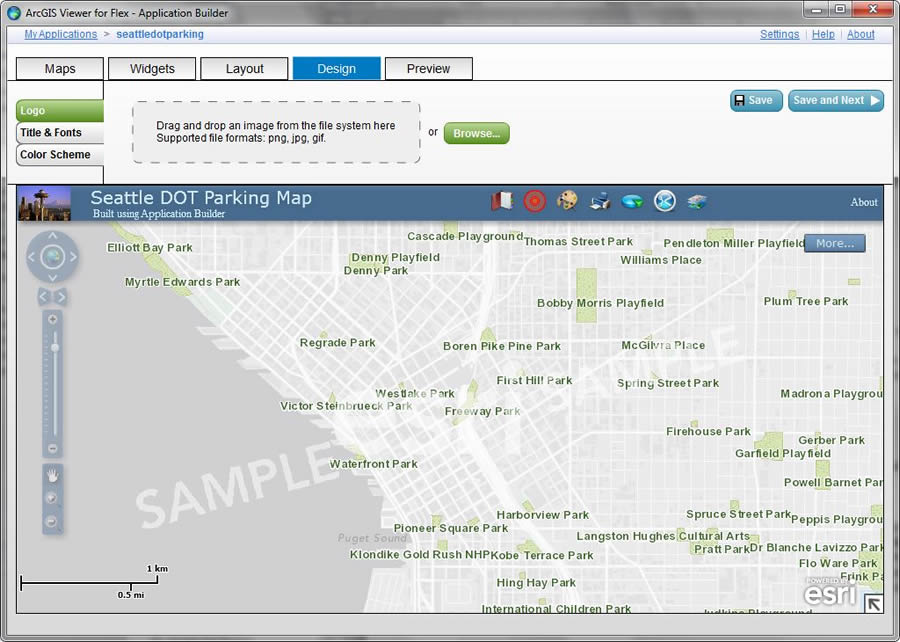Click the Elliott Bay Park label

click(x=150, y=248)
